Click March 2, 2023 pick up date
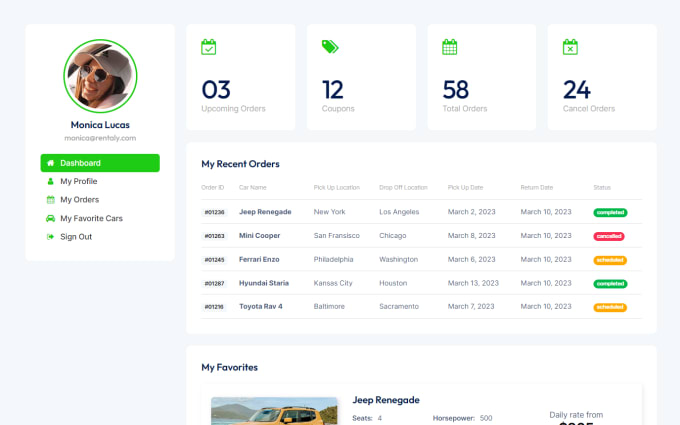Viewport: 680px width, 425px height. (471, 212)
